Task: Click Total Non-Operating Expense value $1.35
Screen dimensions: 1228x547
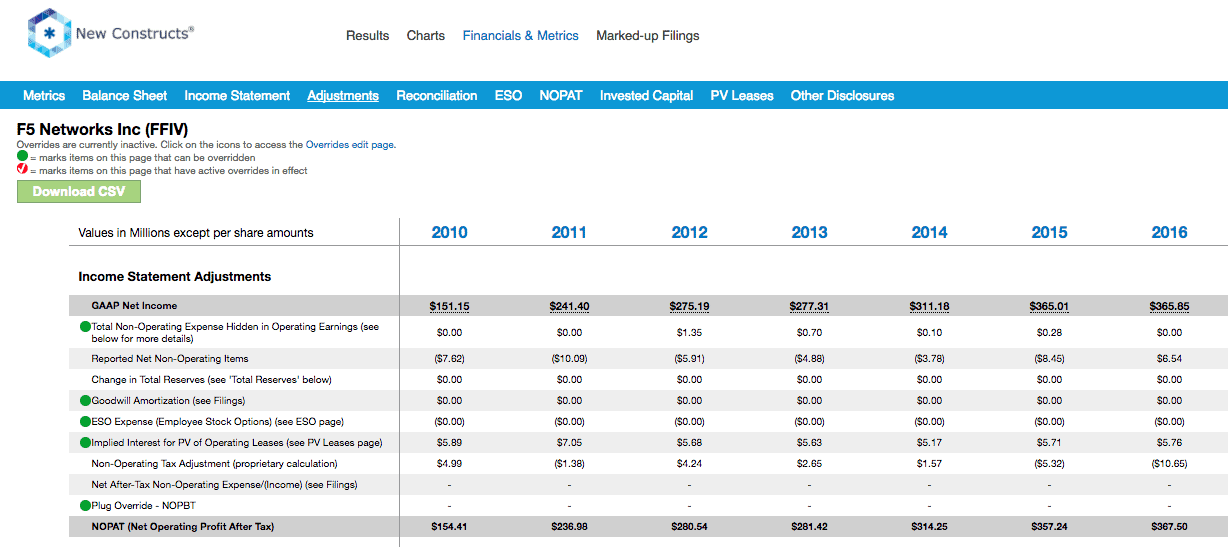Action: coord(690,333)
